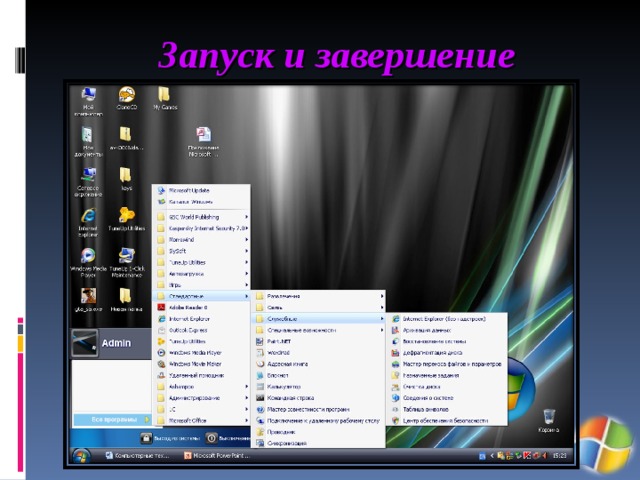Expand the SySoft program group arrow
This screenshot has height=480, width=640.
(247, 251)
